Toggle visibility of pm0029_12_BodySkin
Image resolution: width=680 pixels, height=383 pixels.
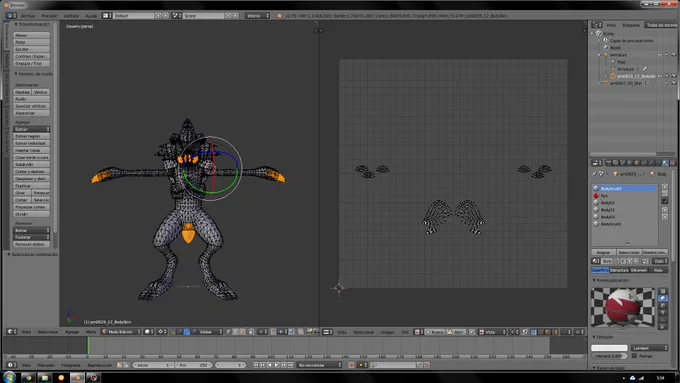tap(660, 76)
